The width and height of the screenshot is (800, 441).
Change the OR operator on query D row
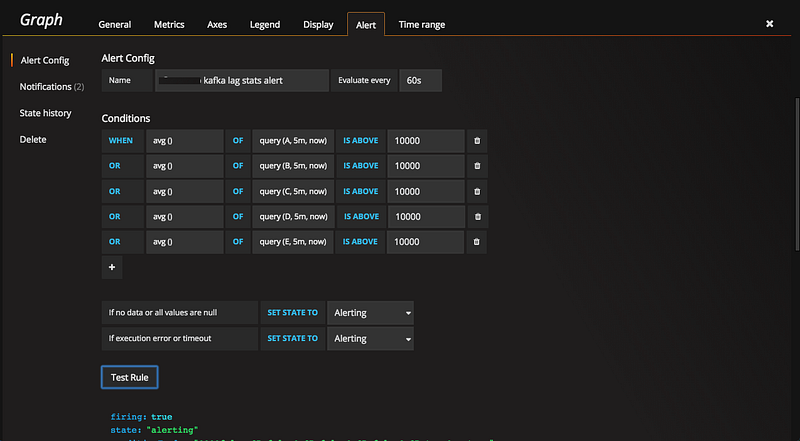(122, 216)
